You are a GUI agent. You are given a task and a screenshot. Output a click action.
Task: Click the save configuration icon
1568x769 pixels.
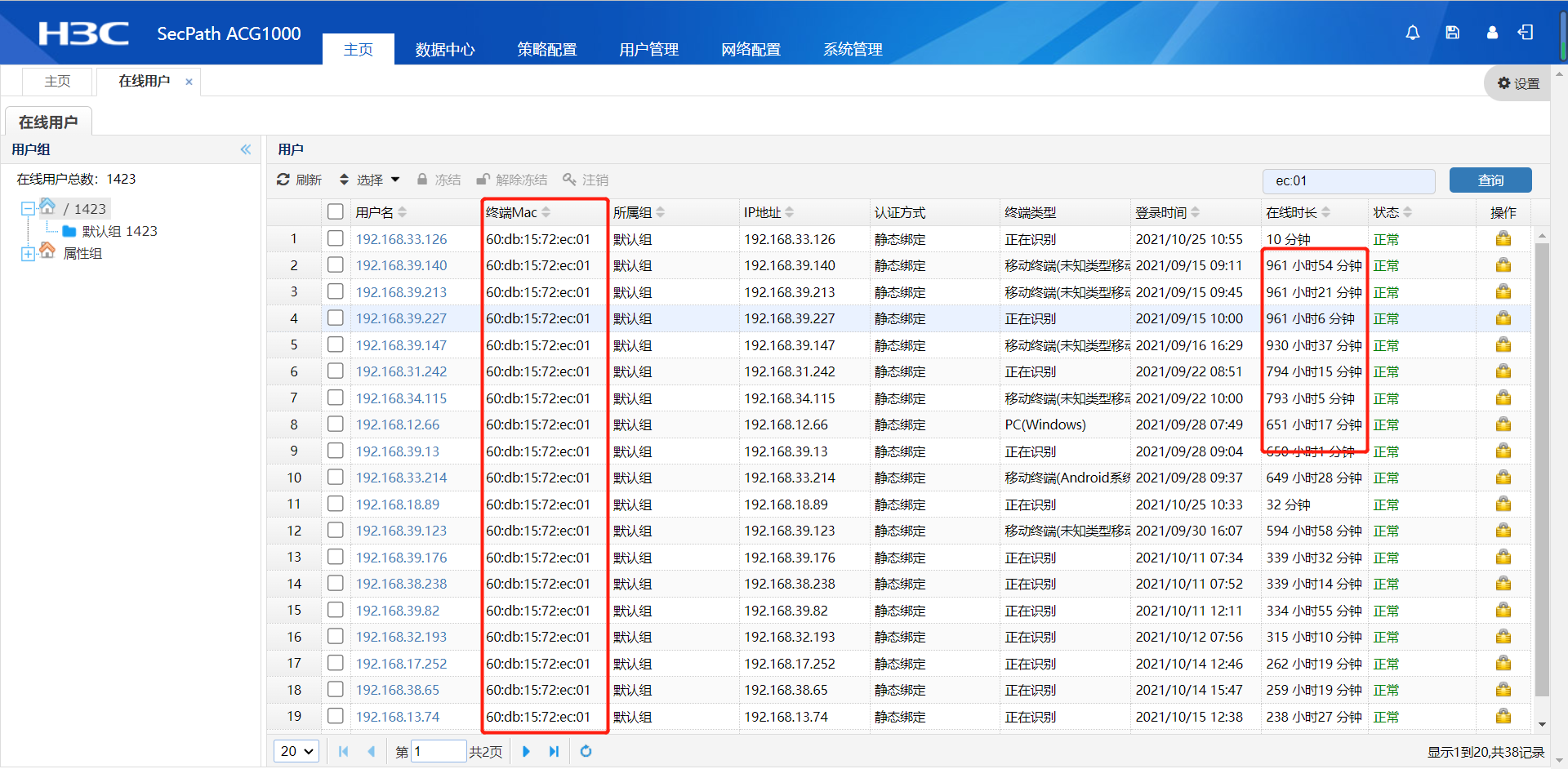[1452, 33]
